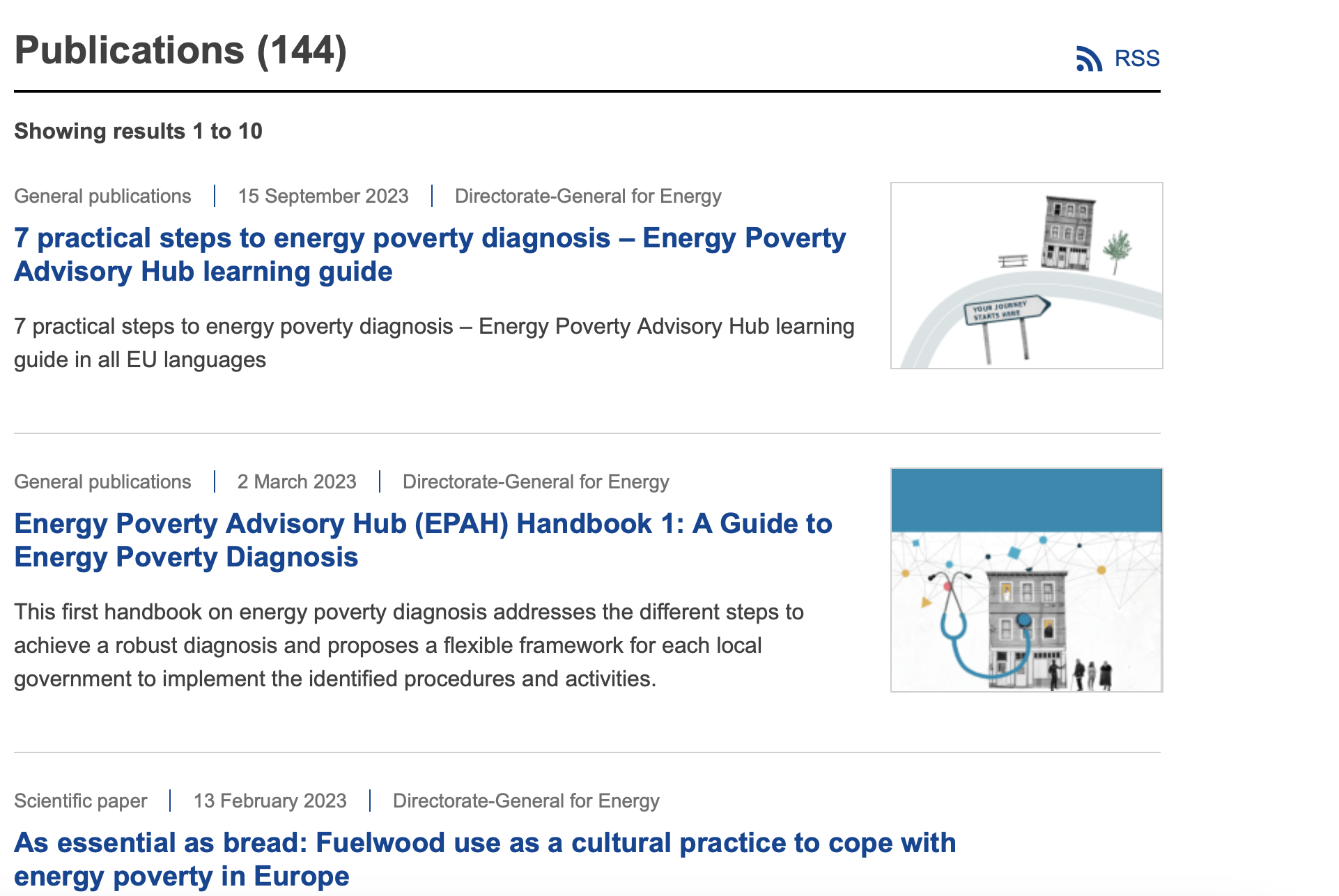Viewport: 1339px width, 896px height.
Task: Click General publications label above the EPAH Handbook title
Action: [102, 481]
